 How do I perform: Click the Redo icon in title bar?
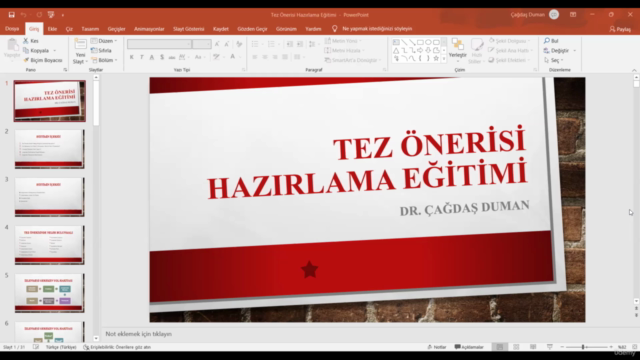pos(39,15)
